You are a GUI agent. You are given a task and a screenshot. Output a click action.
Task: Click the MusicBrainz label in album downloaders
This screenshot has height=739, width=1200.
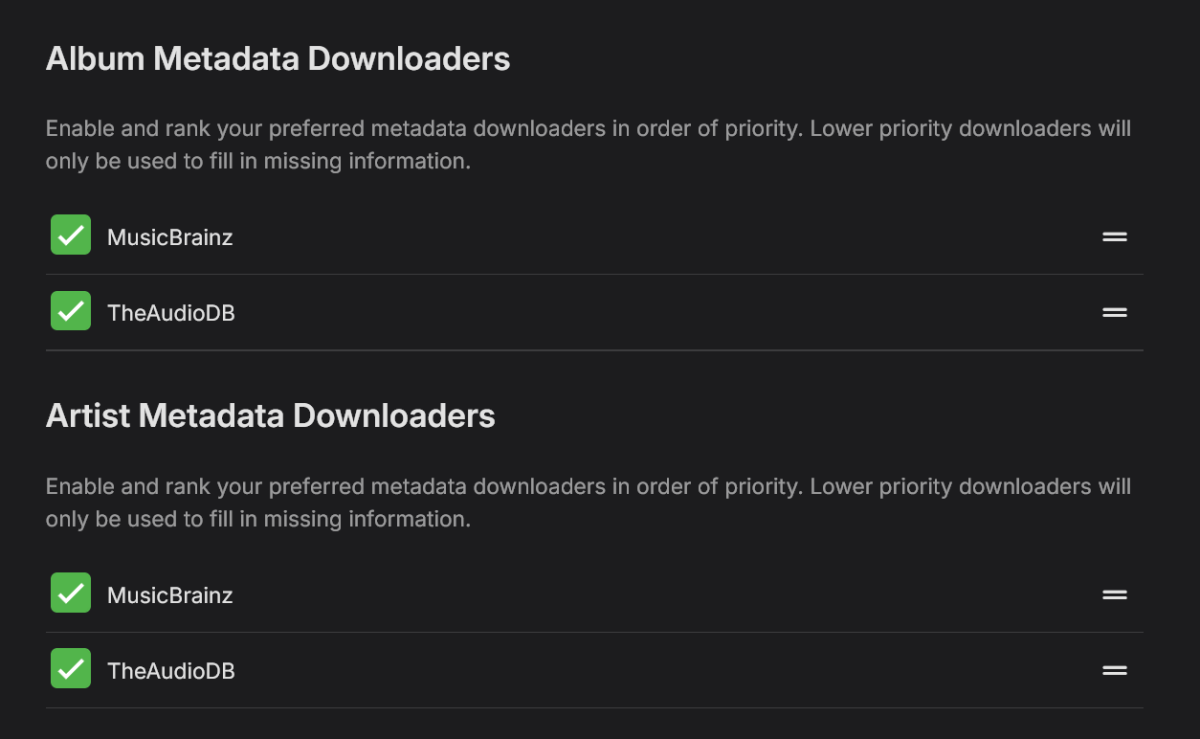(x=170, y=238)
